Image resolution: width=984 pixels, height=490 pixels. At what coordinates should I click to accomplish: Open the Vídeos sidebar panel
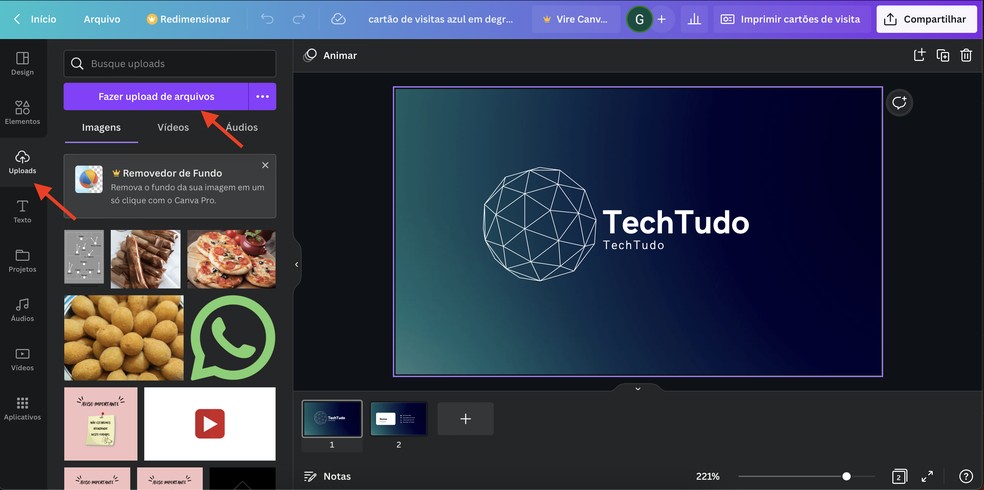pyautogui.click(x=23, y=359)
